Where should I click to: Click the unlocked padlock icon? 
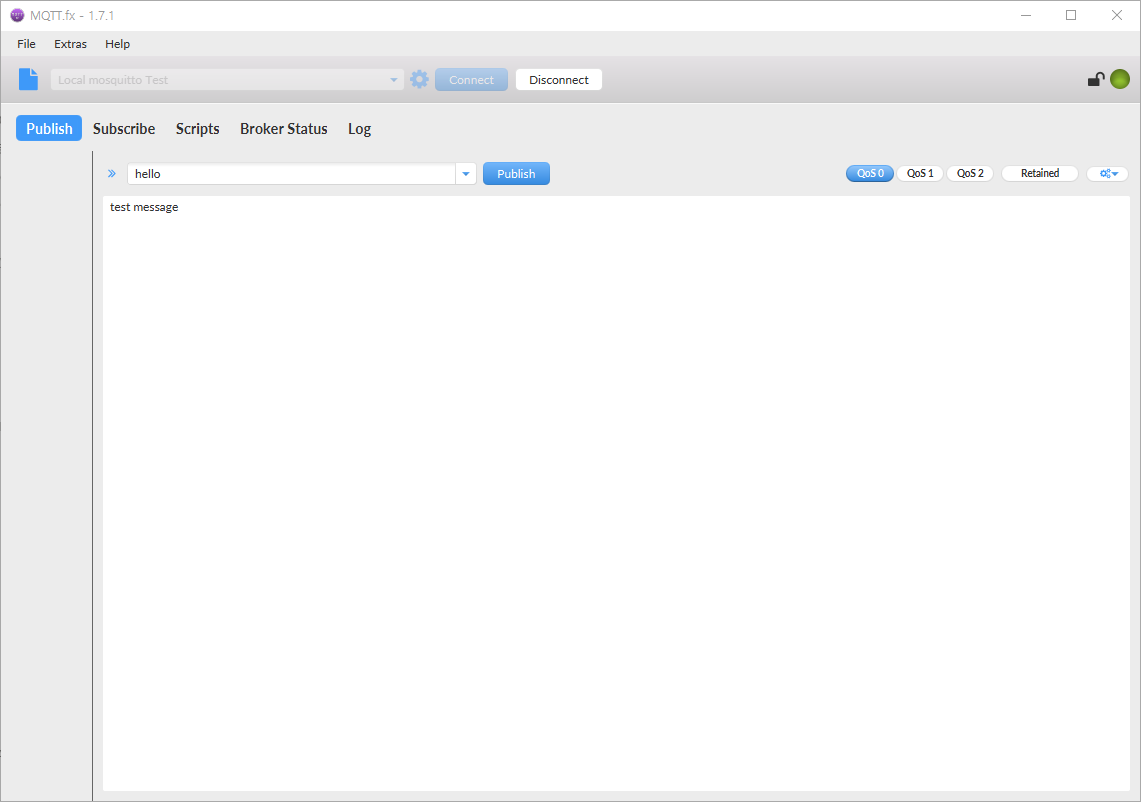click(x=1096, y=79)
